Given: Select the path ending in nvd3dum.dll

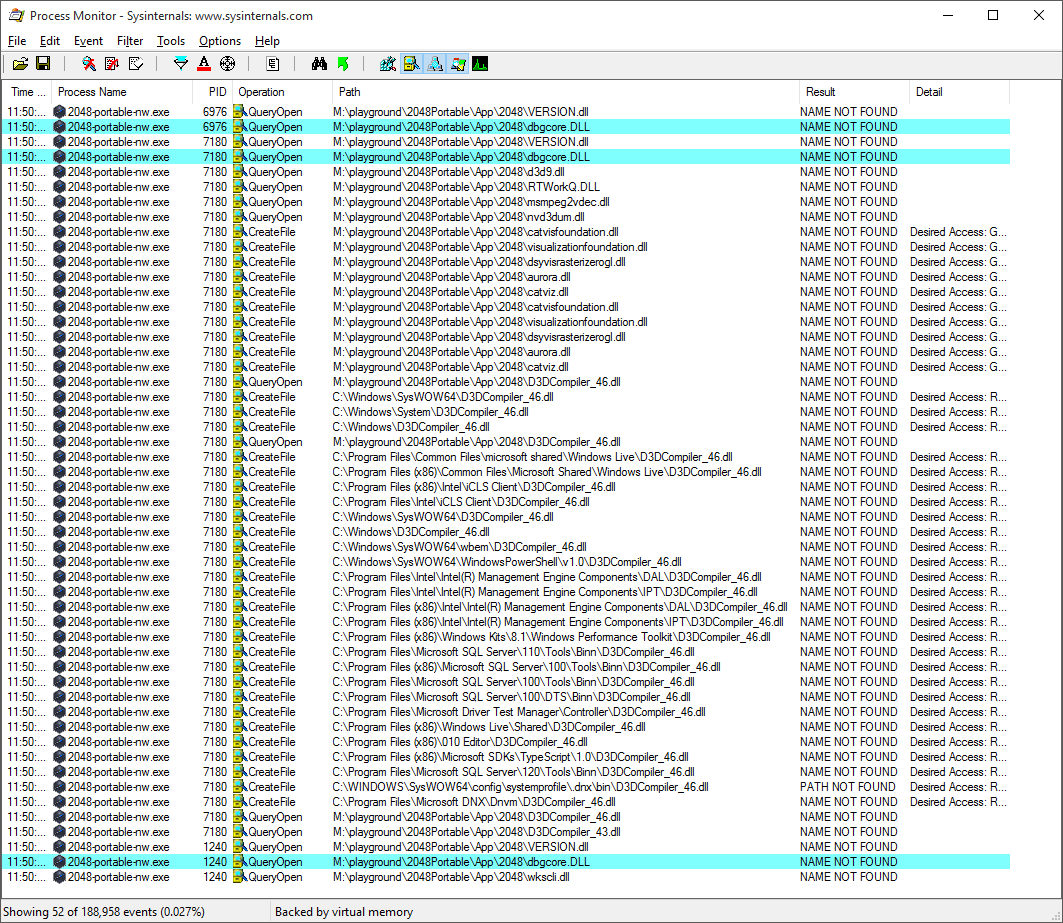Looking at the screenshot, I should coord(458,216).
